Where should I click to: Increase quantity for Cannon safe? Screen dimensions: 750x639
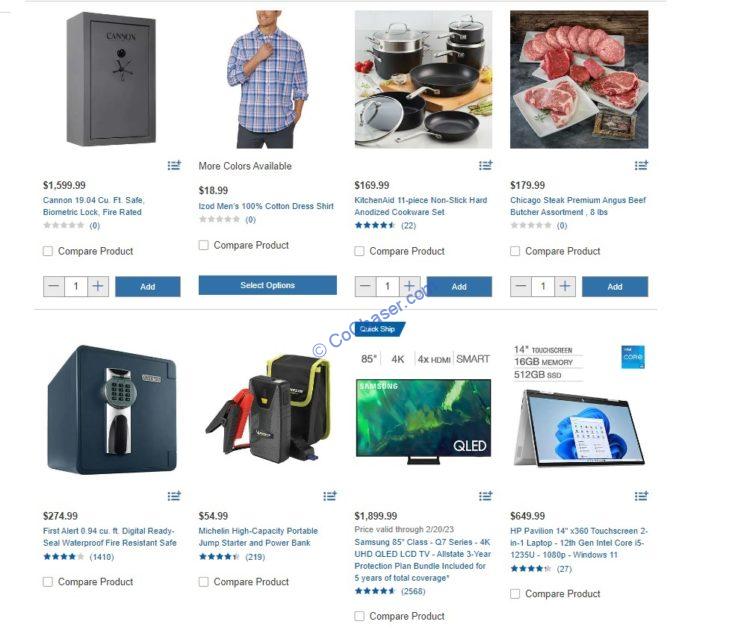tap(98, 286)
